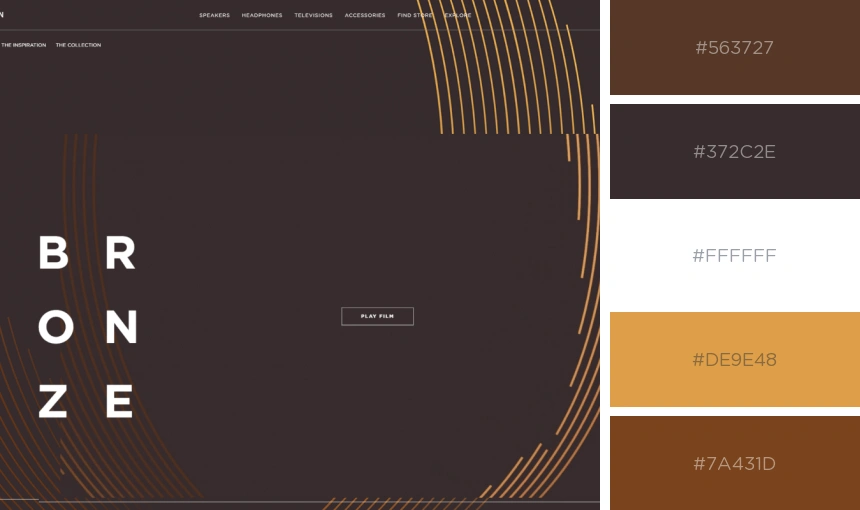This screenshot has width=860, height=510.
Task: Open the Headphones menu item
Action: [262, 15]
